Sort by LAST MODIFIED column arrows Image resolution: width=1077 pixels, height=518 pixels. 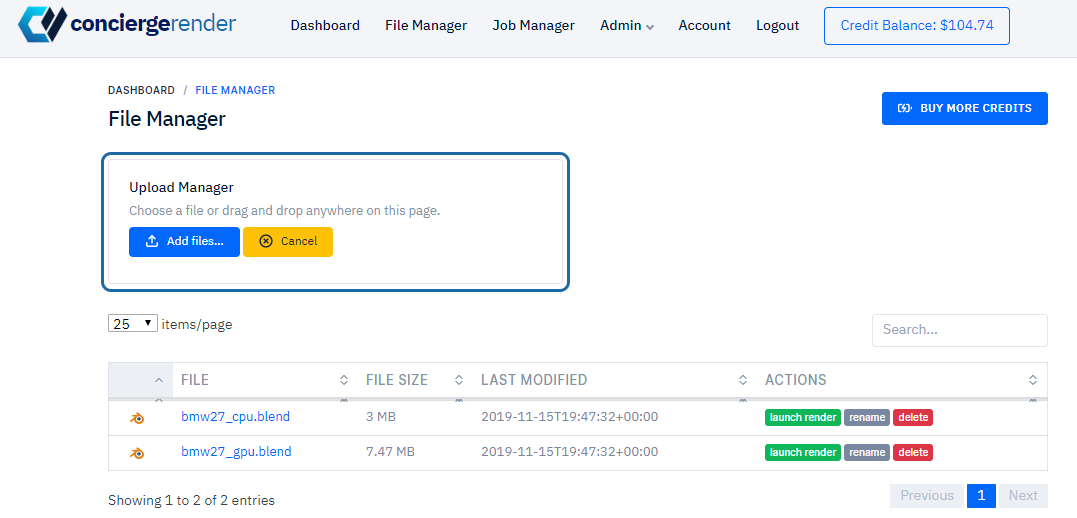(x=742, y=380)
